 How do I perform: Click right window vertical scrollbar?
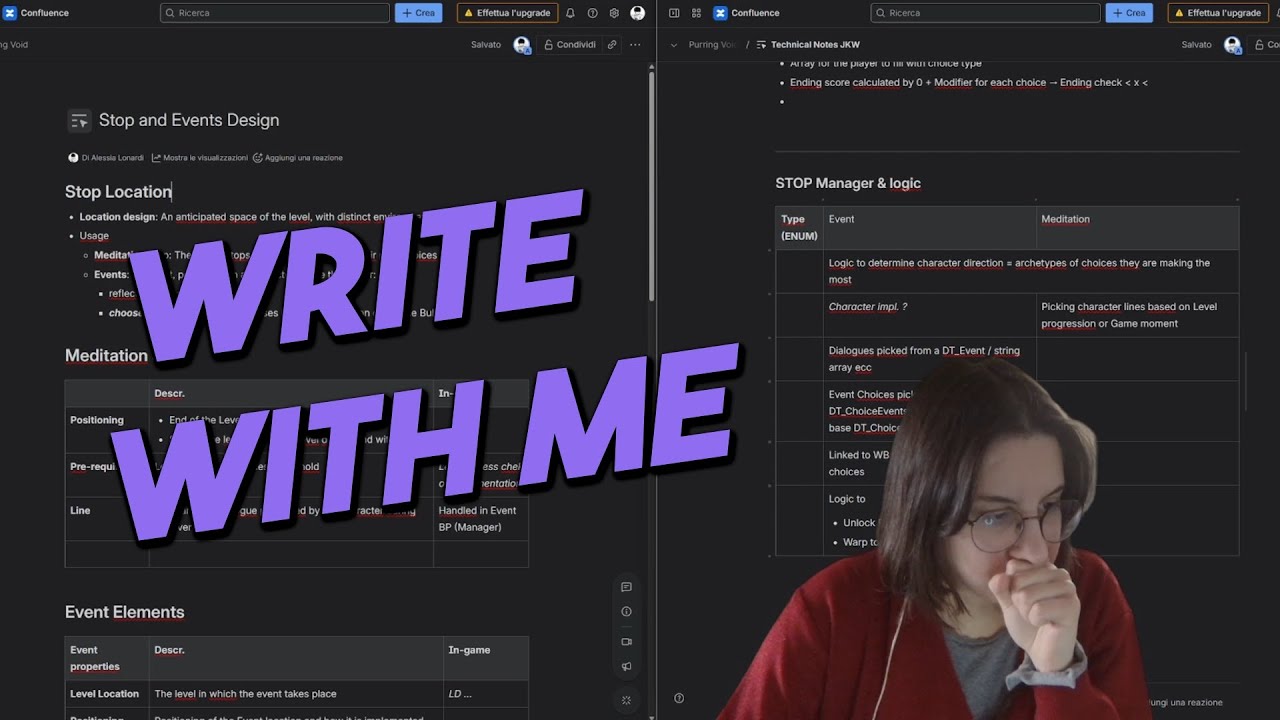click(x=1246, y=380)
